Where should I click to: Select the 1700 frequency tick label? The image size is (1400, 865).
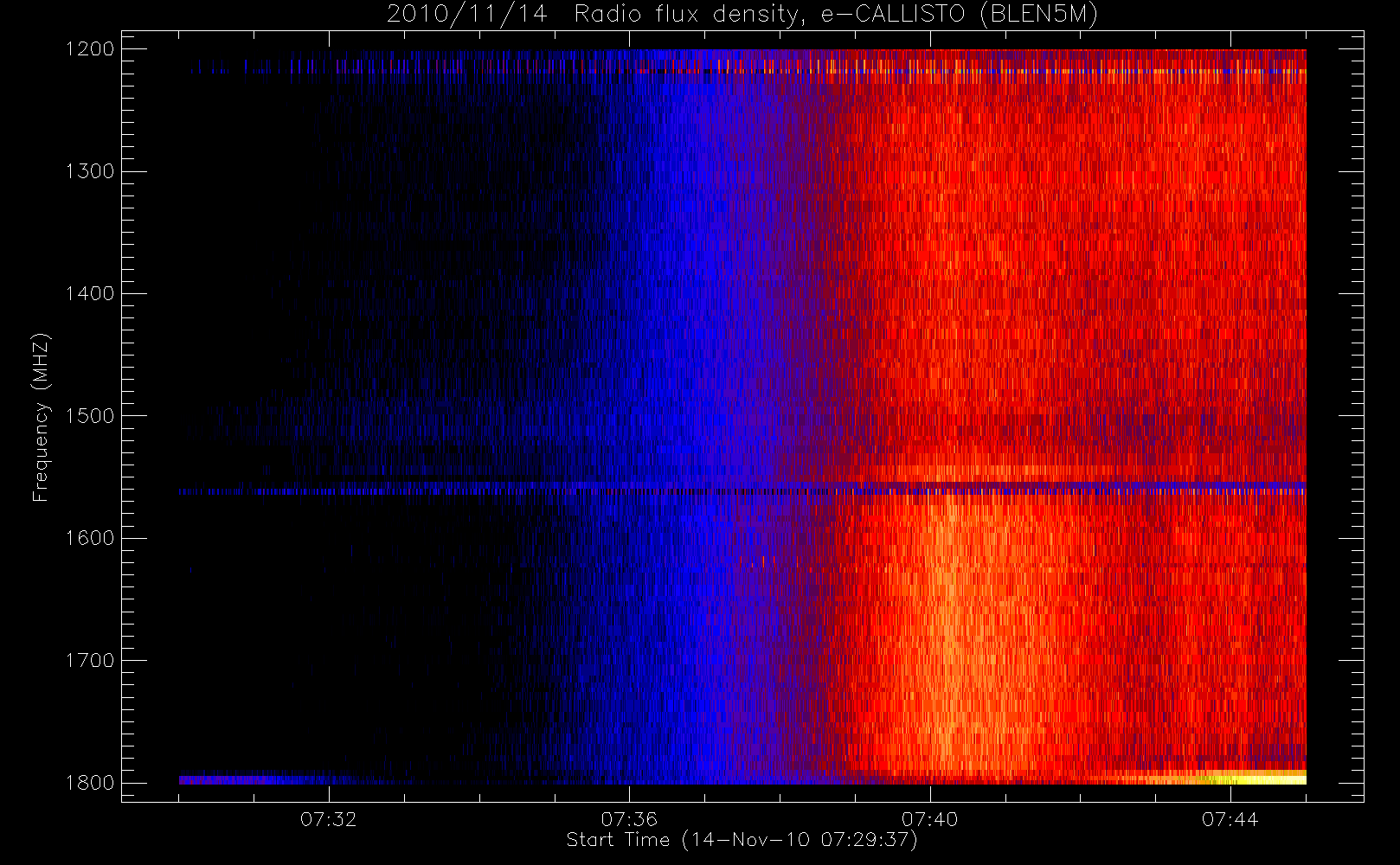coord(91,661)
